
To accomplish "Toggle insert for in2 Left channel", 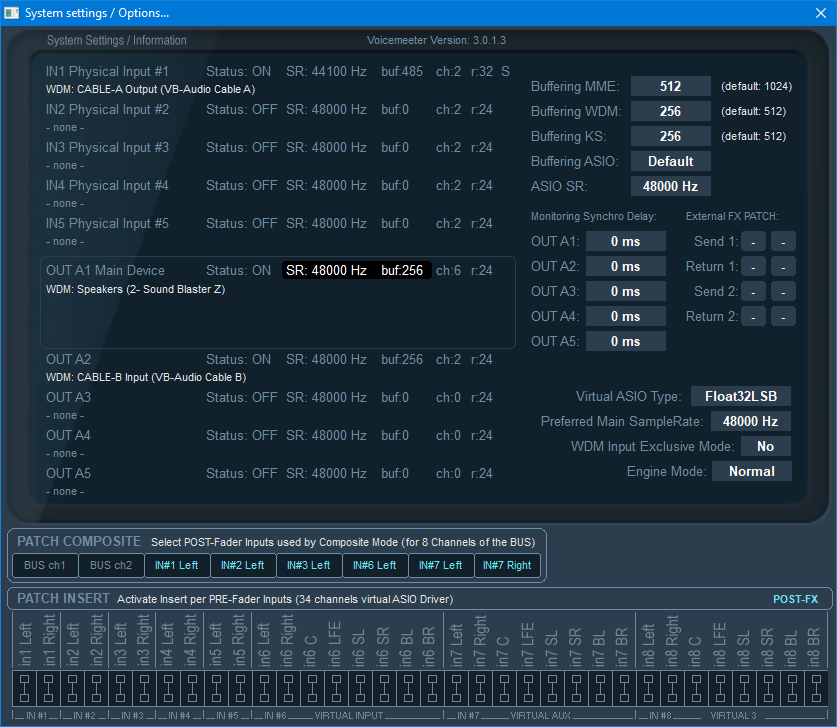I will pos(72,689).
